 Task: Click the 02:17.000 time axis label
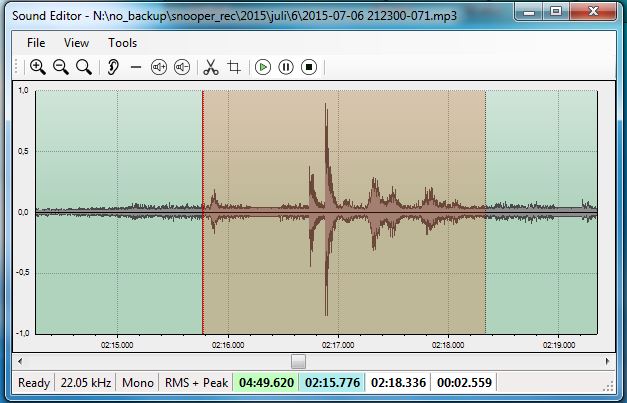(338, 345)
